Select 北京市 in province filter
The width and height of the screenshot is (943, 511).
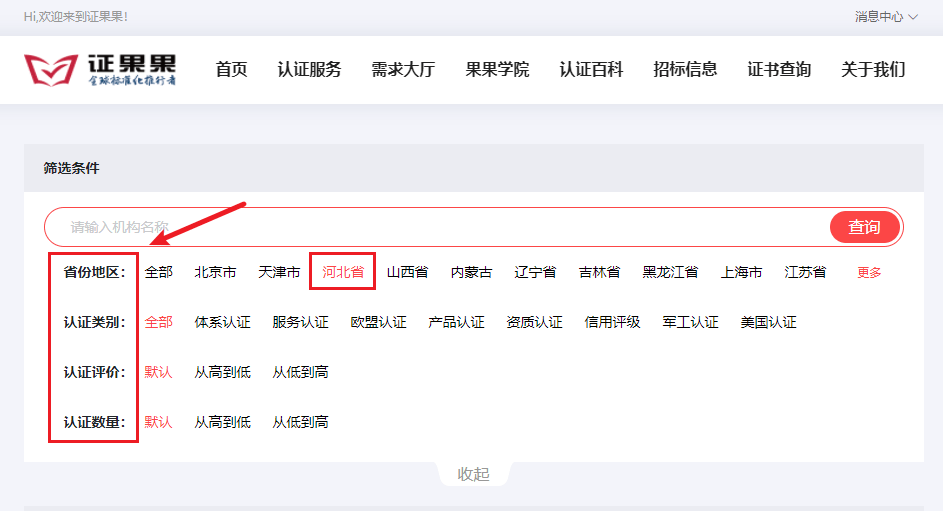click(215, 272)
